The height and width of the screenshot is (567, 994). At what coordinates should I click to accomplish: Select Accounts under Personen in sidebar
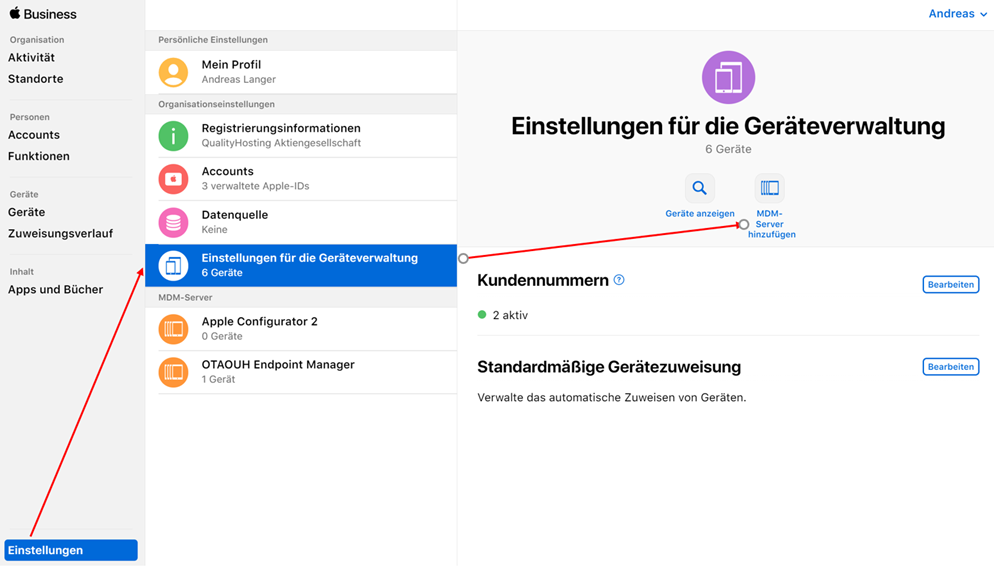point(34,134)
